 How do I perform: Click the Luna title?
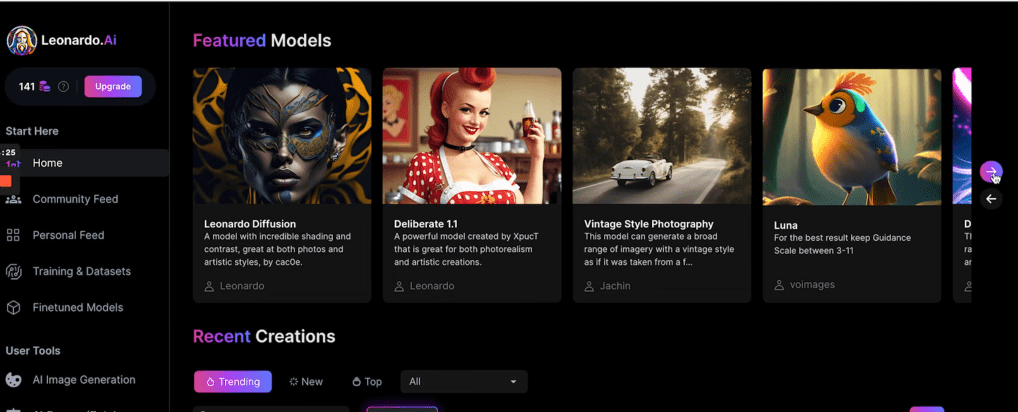786,225
